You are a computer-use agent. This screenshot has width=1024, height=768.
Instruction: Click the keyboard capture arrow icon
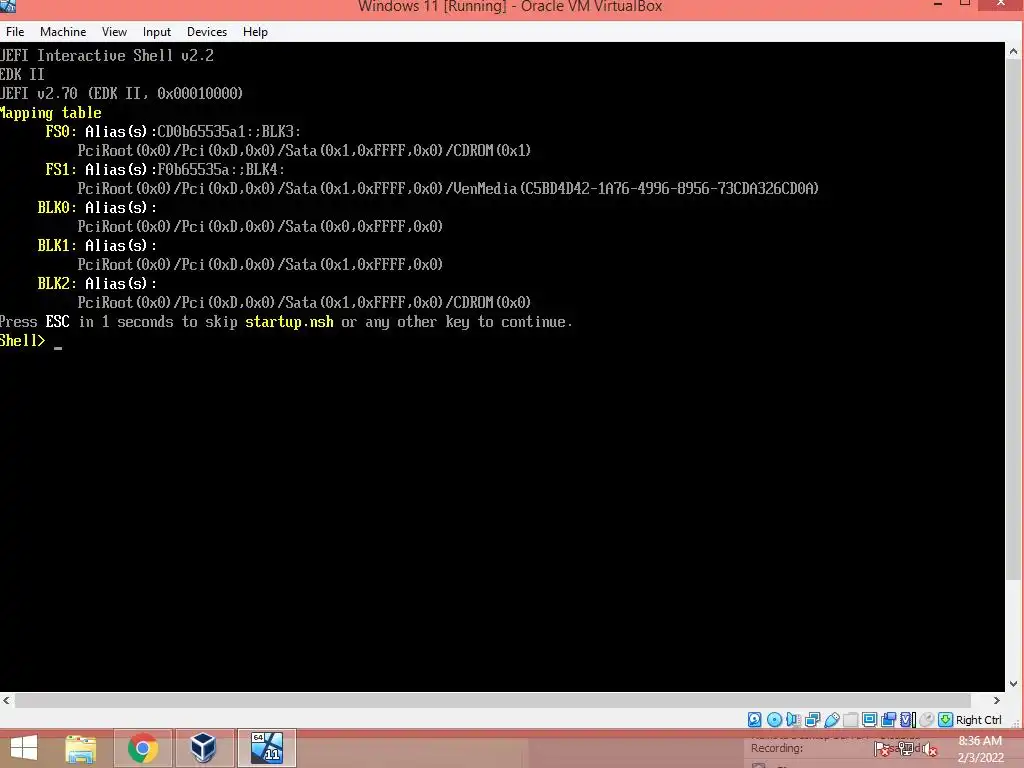click(945, 720)
